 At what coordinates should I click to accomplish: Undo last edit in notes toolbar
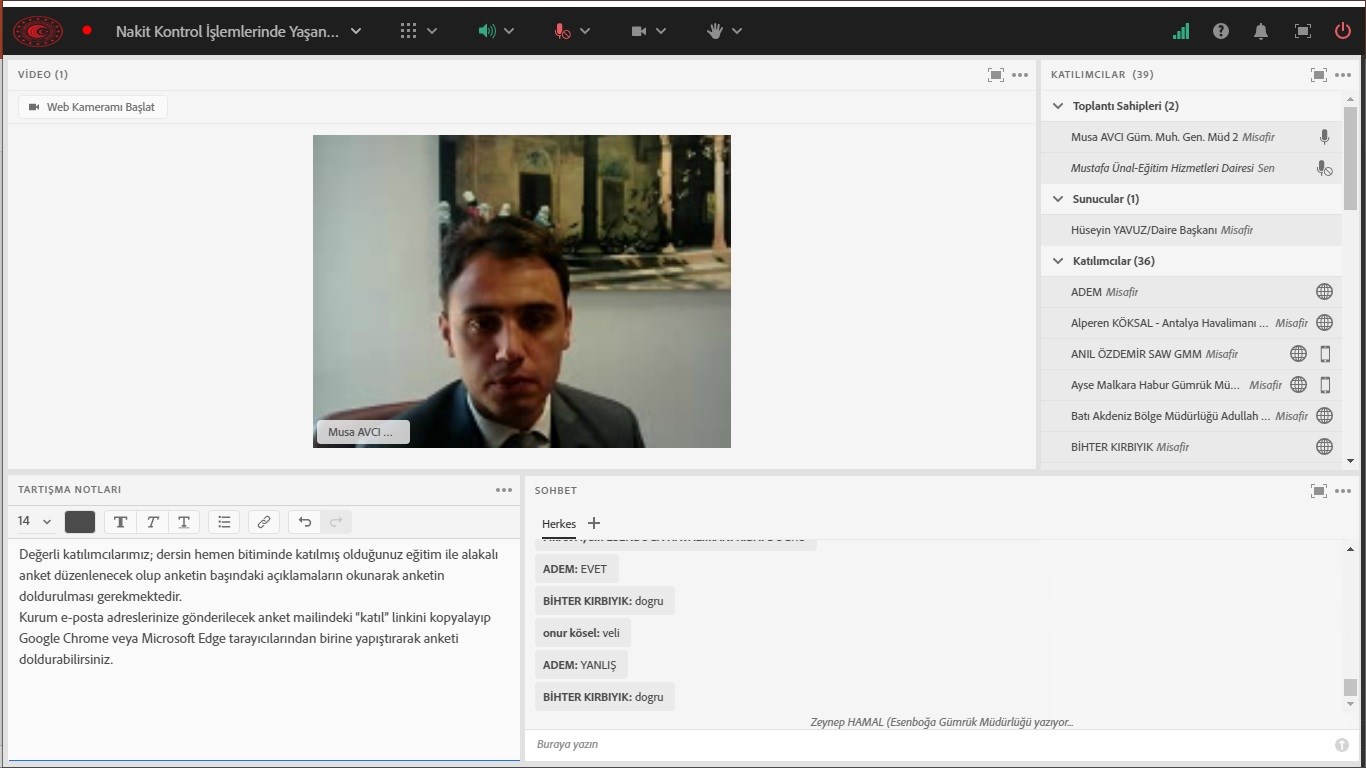pyautogui.click(x=305, y=521)
